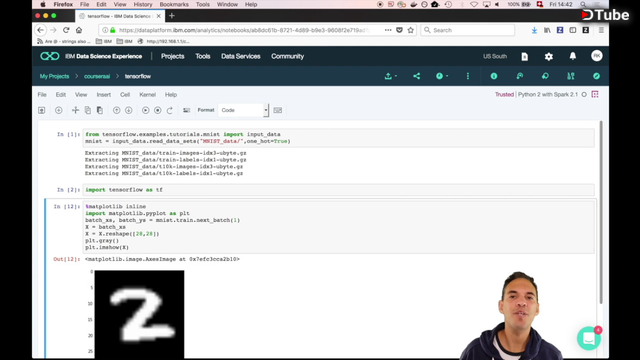Copy the selected cell
This screenshot has height=360, width=640.
click(87, 110)
